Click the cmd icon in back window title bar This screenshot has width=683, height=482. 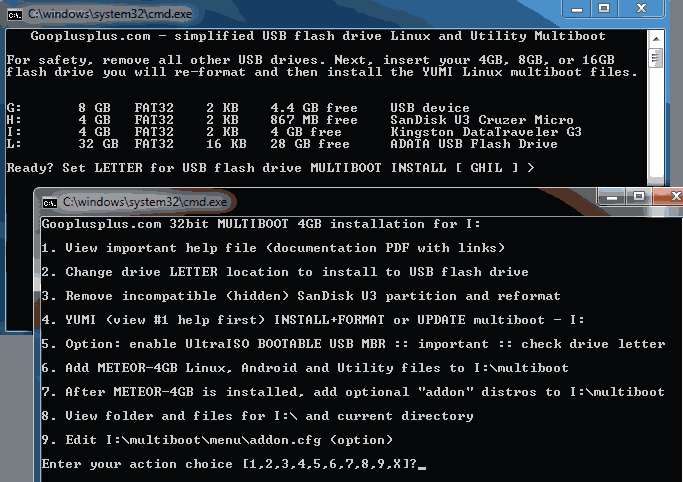(x=15, y=15)
